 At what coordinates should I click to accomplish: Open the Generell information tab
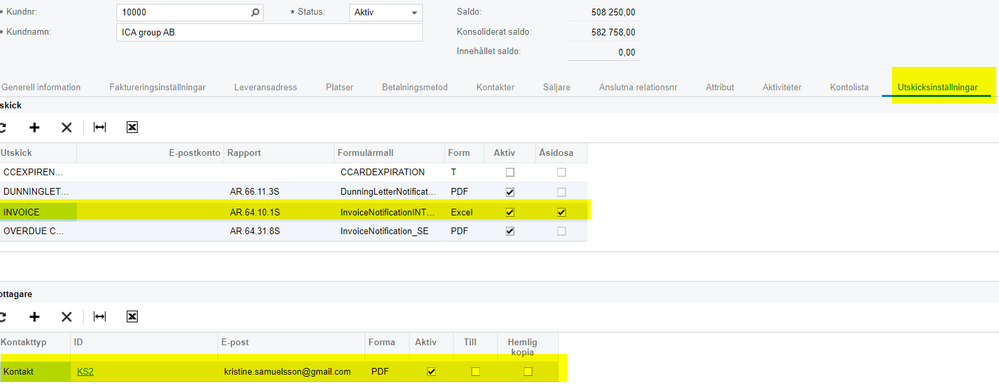tap(41, 87)
